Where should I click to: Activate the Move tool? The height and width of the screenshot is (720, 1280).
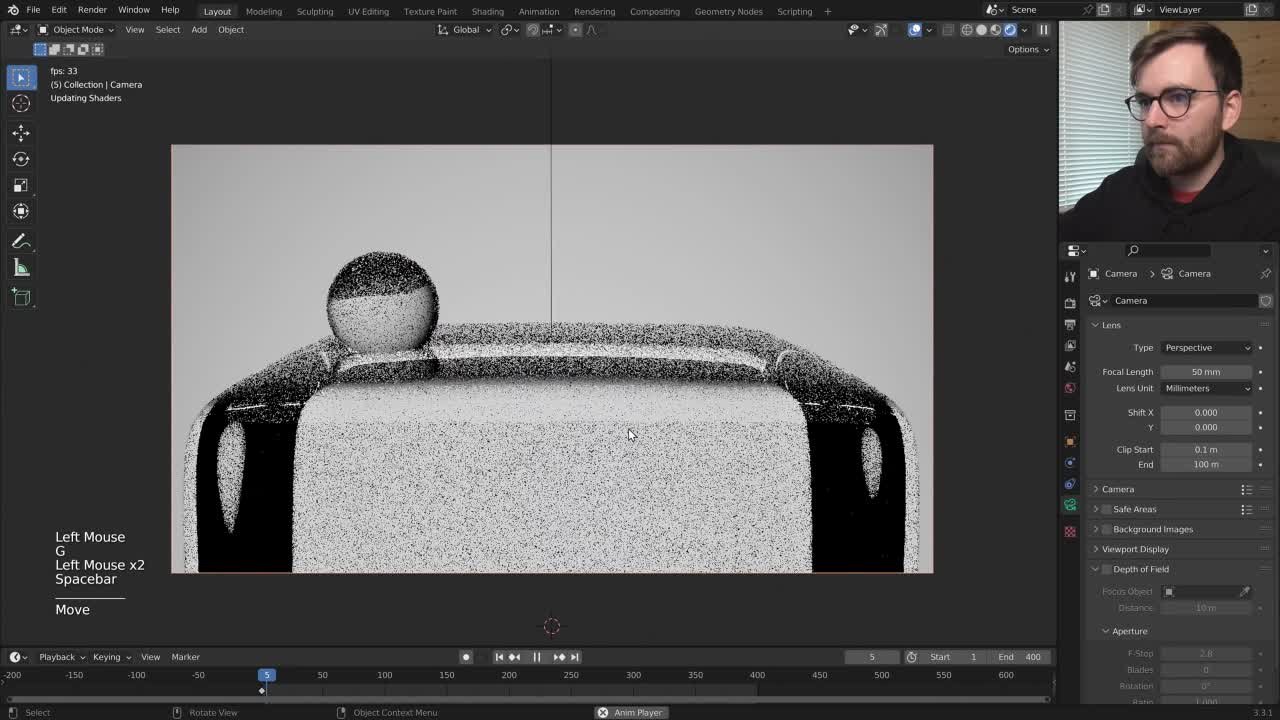click(x=21, y=133)
